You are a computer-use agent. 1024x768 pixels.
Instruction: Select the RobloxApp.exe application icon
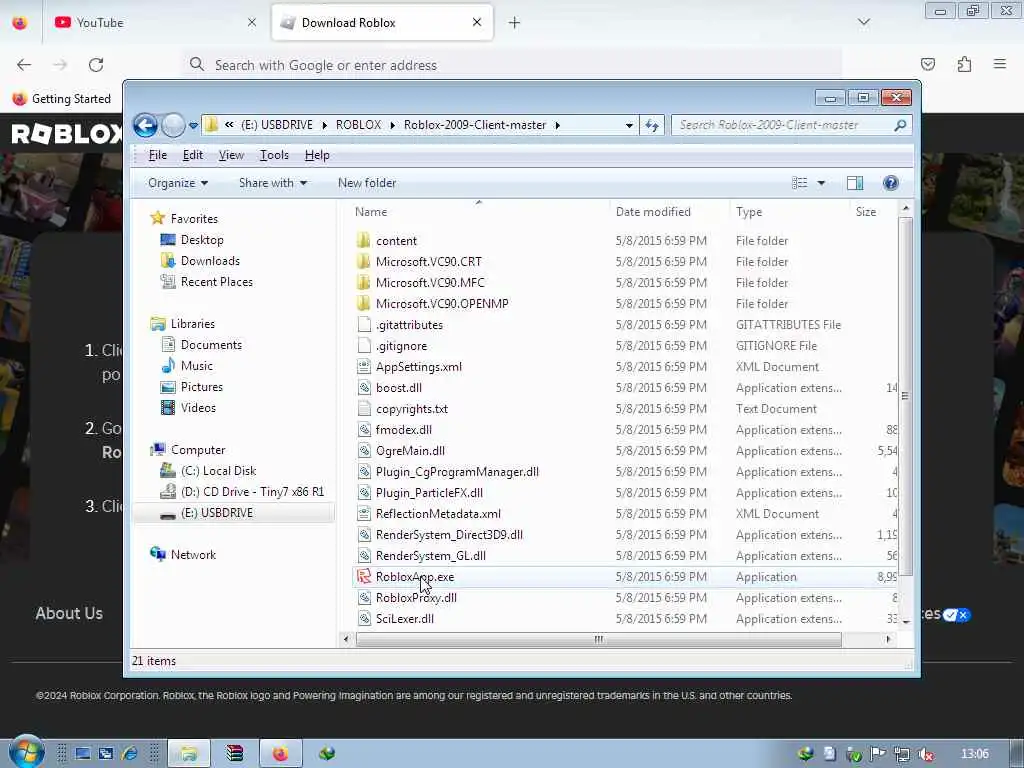coord(364,577)
